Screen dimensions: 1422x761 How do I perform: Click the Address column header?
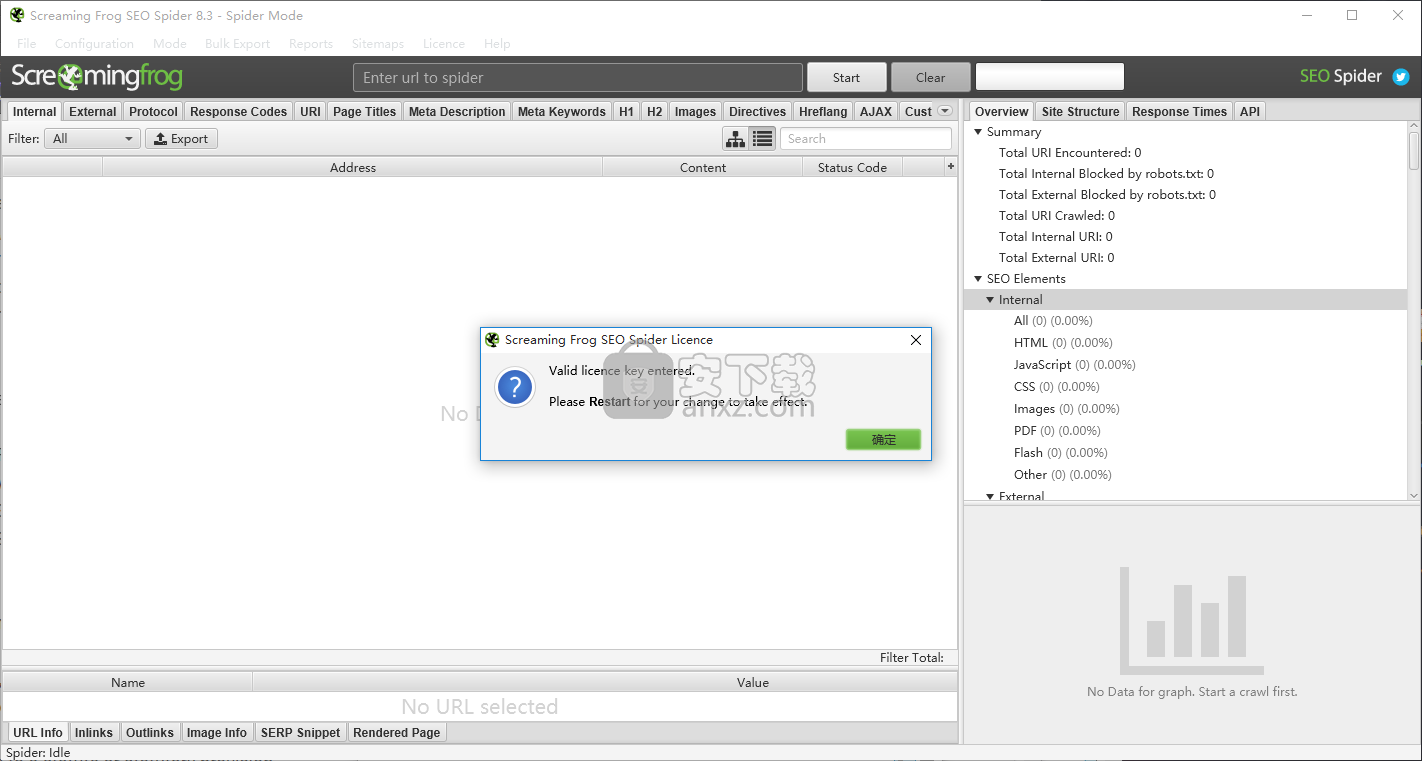click(x=353, y=167)
